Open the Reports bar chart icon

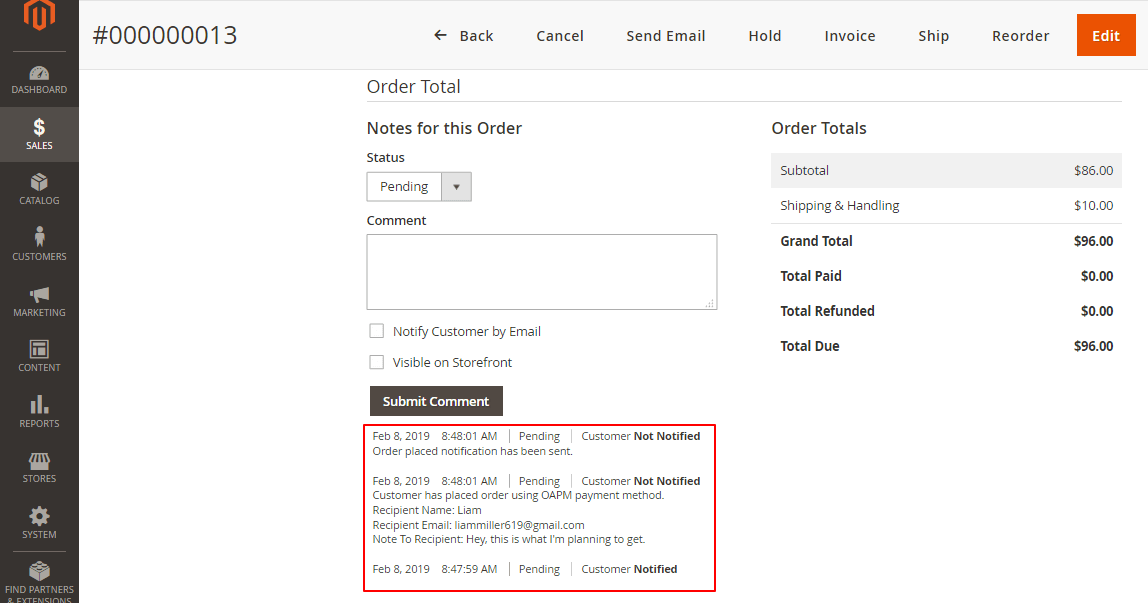point(39,405)
